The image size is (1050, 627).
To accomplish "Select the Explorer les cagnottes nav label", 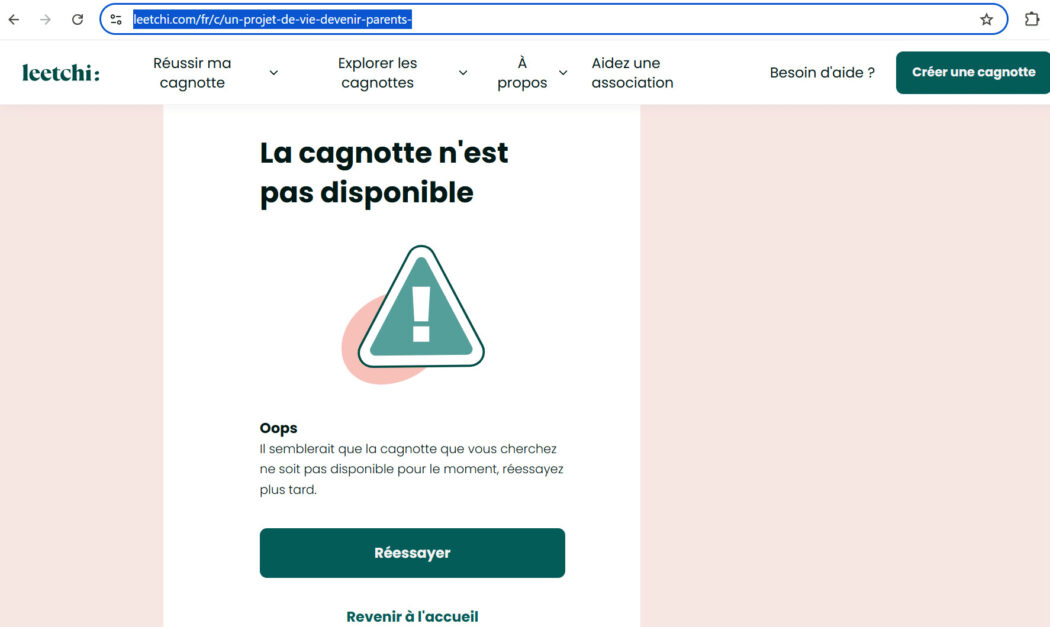I will pos(377,71).
